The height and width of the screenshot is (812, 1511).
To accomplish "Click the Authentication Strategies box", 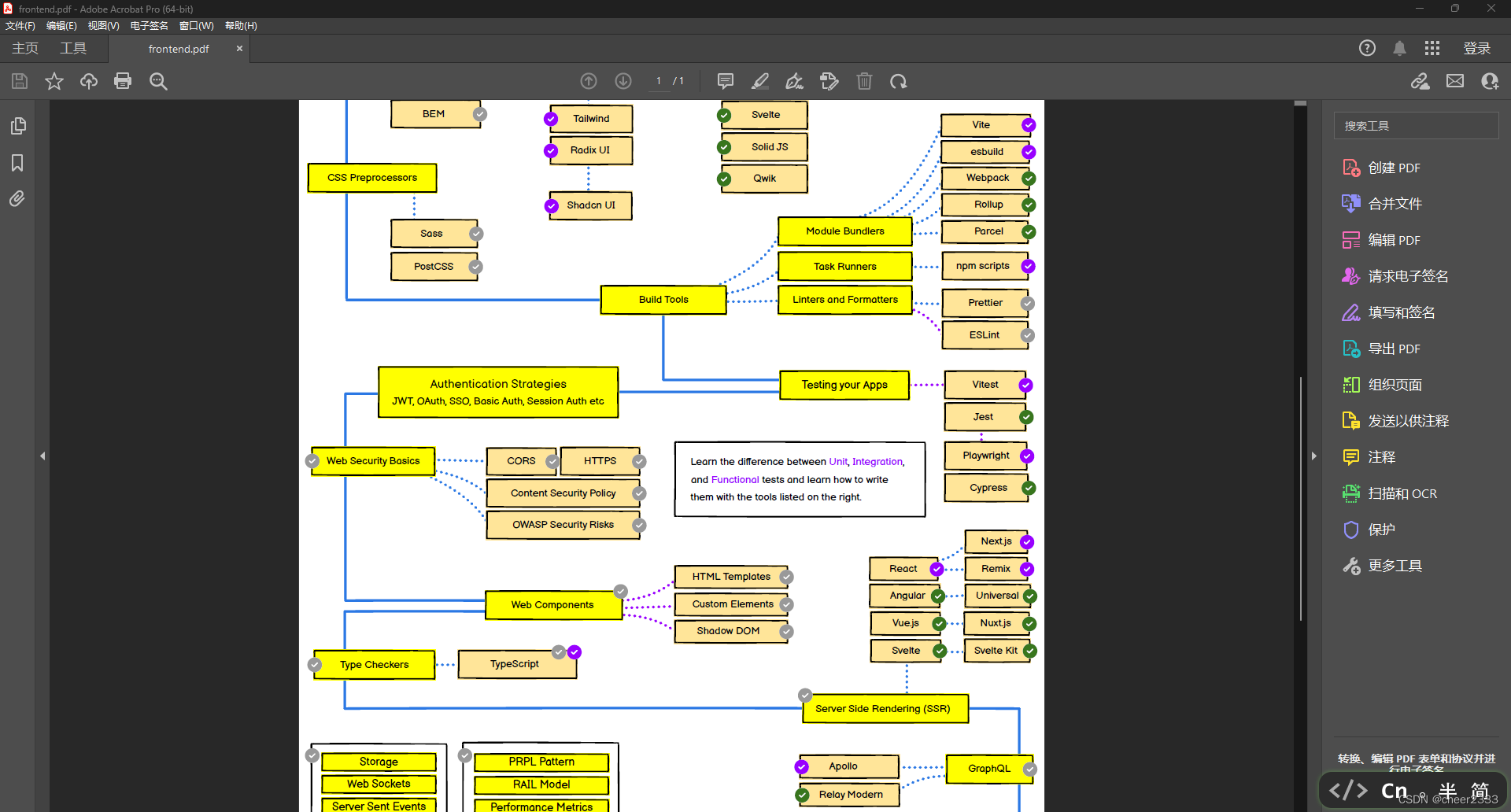I will (x=498, y=392).
